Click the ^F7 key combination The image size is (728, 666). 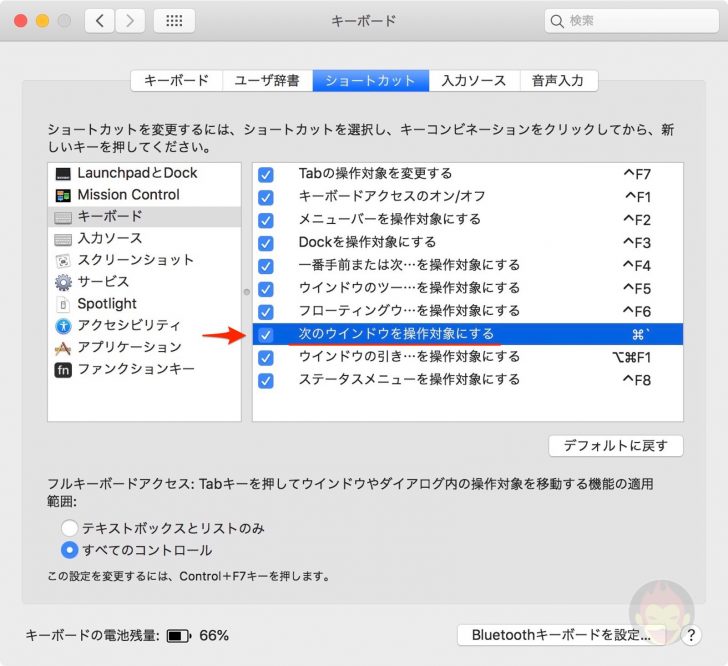637,175
